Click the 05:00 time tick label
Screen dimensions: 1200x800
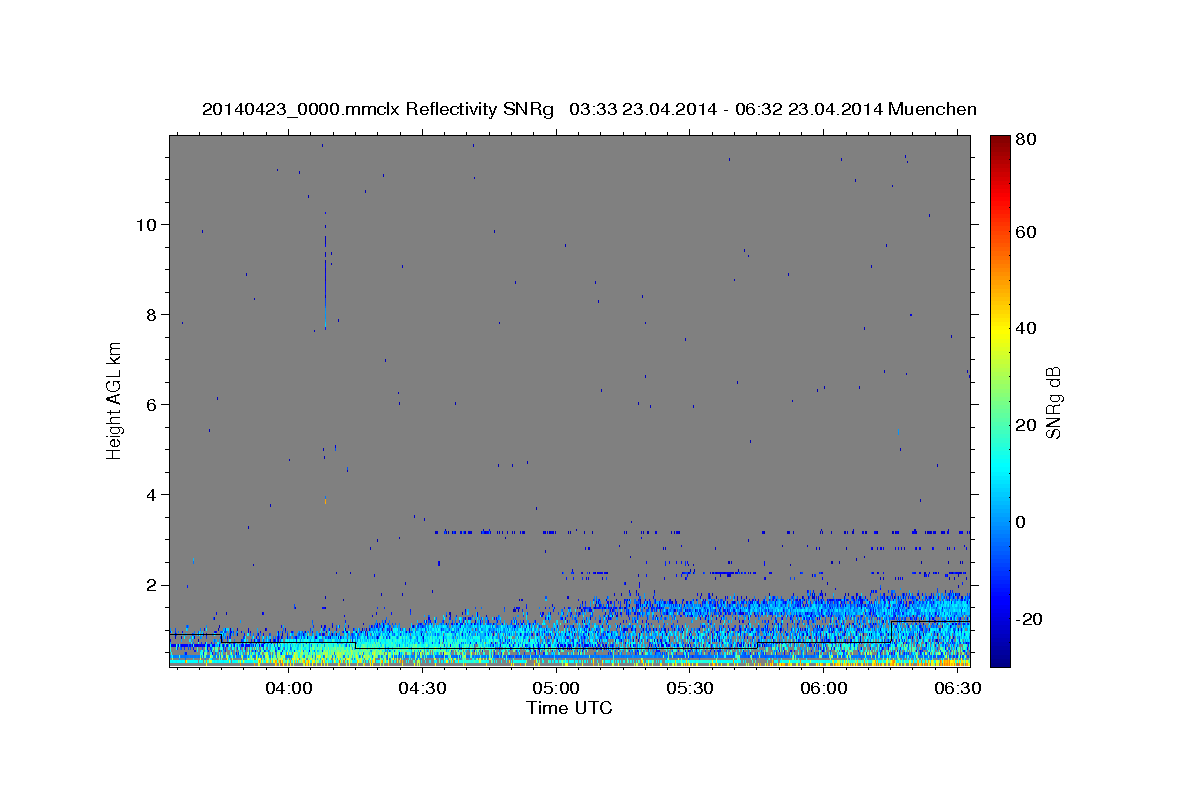coord(556,689)
